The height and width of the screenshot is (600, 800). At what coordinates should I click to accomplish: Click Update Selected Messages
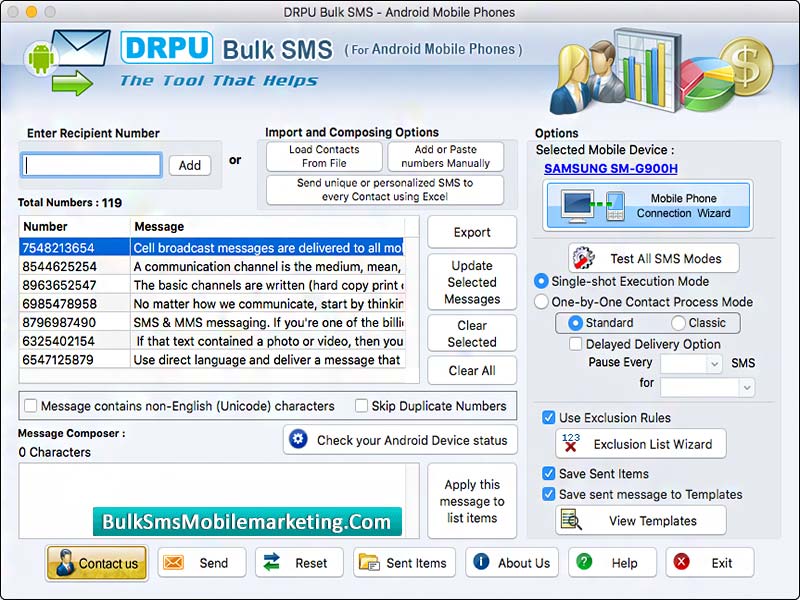(472, 282)
